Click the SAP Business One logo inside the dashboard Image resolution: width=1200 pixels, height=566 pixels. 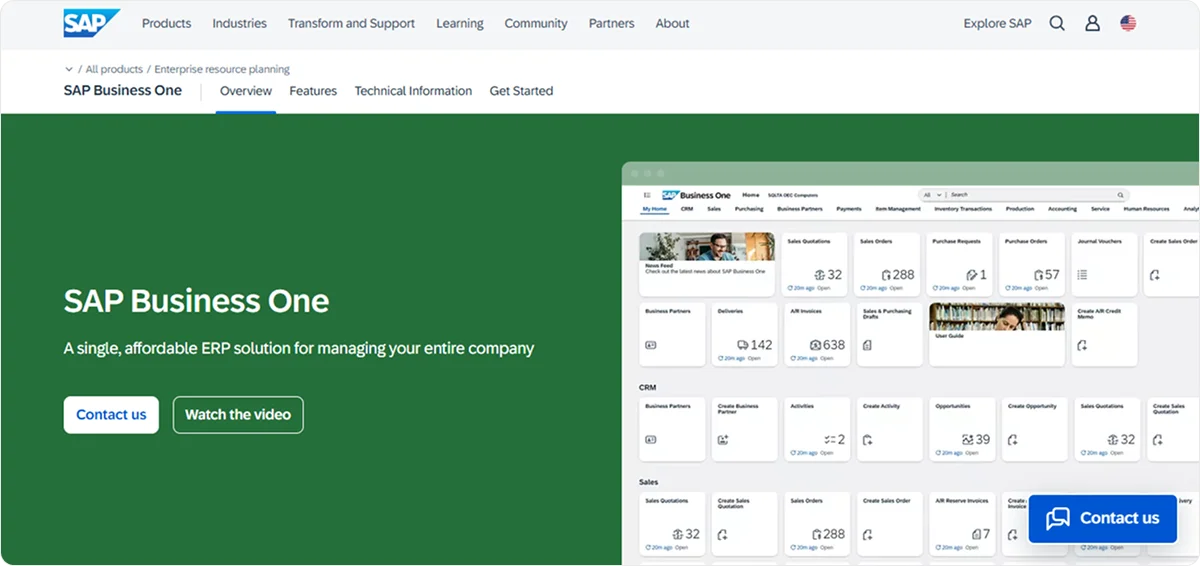click(696, 195)
